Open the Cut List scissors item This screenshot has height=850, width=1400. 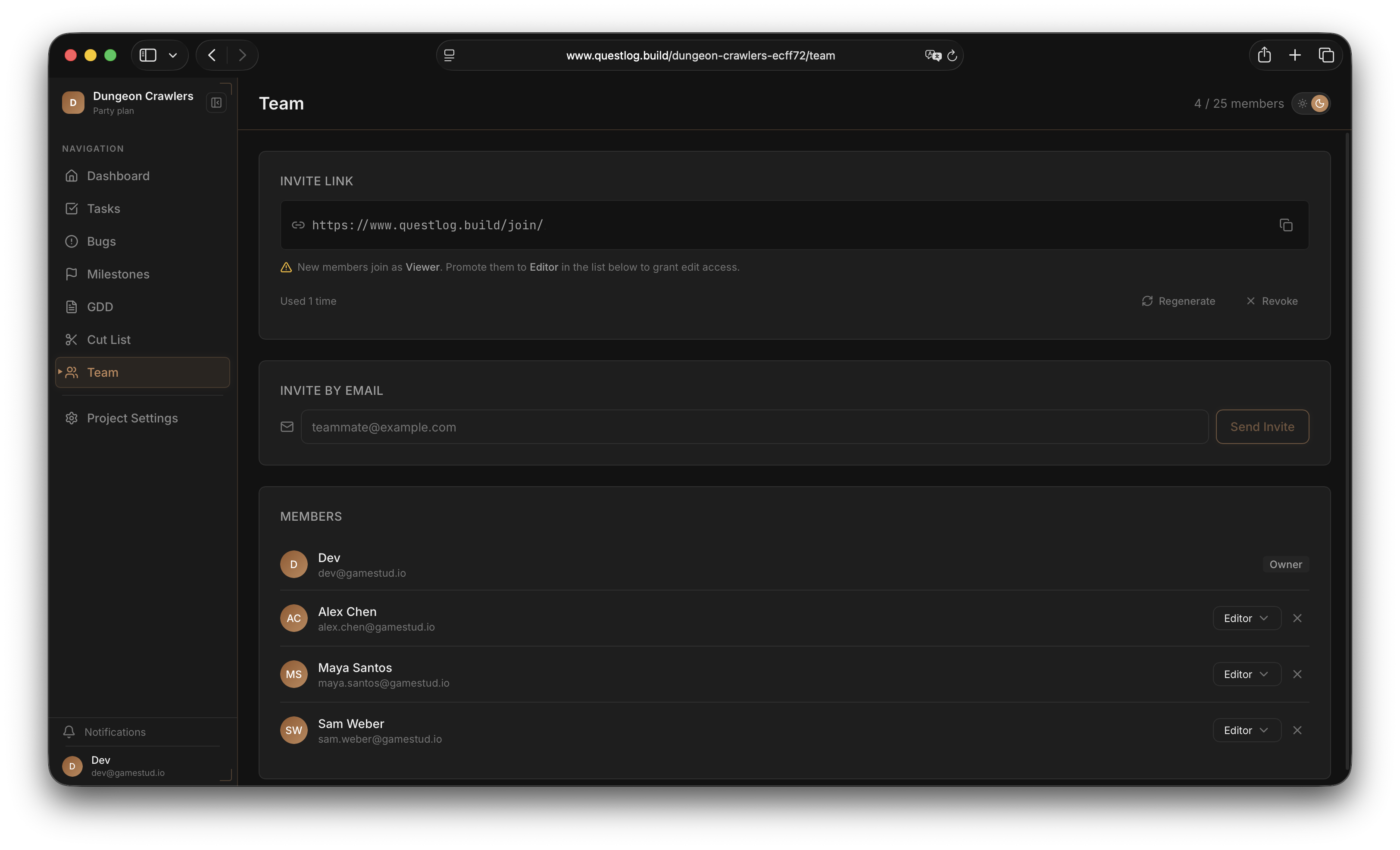click(109, 340)
